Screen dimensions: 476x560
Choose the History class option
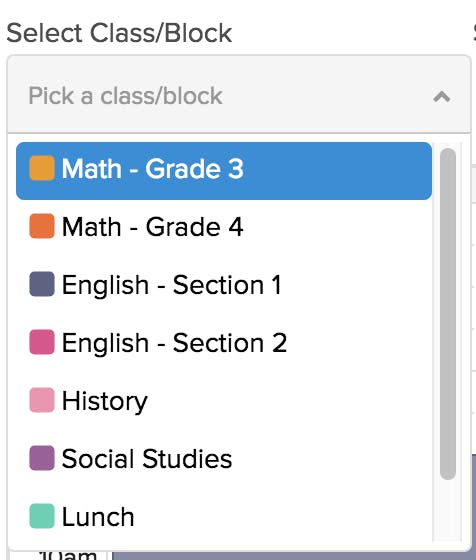pyautogui.click(x=224, y=400)
